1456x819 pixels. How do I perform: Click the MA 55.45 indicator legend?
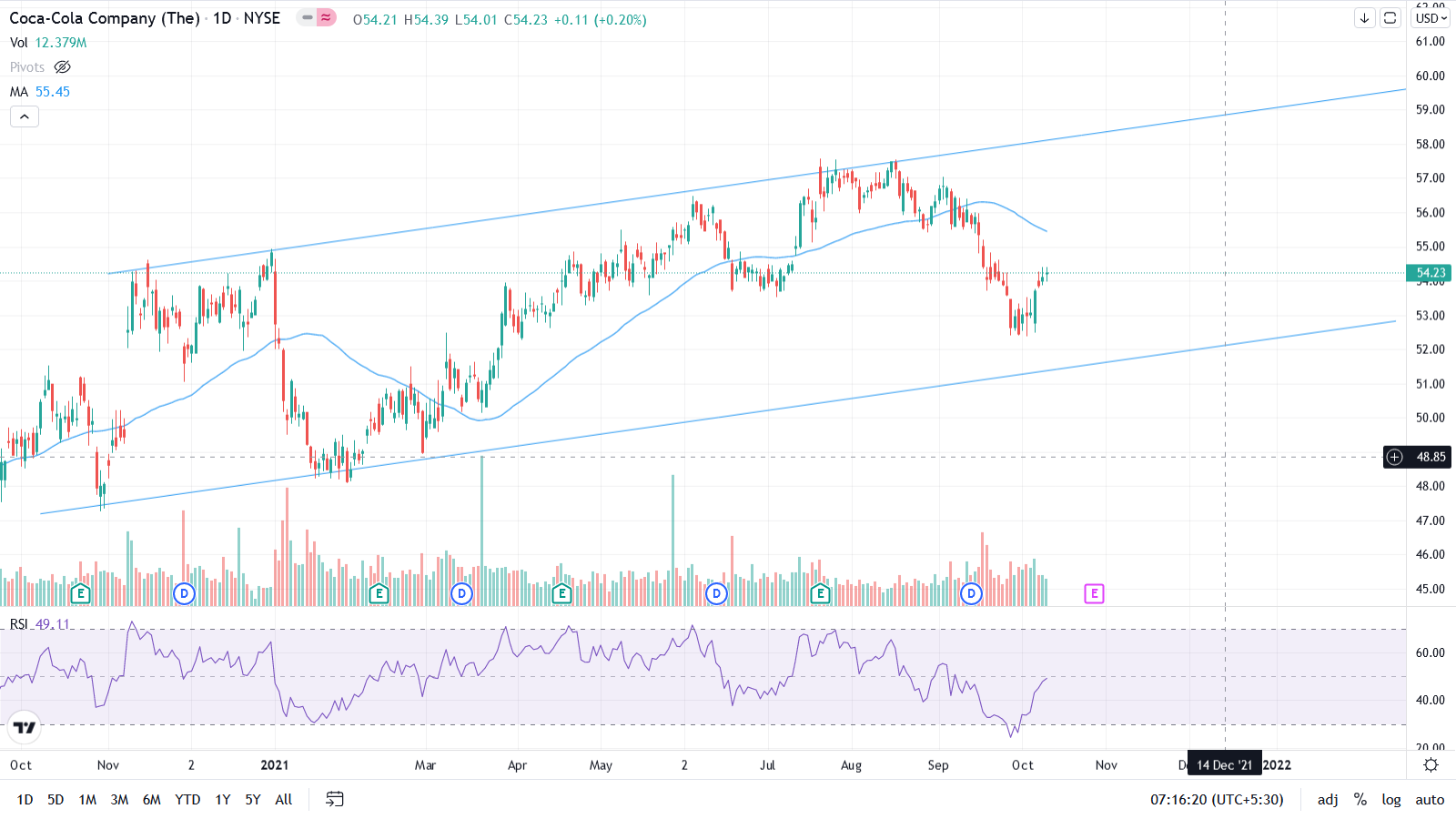[x=40, y=92]
